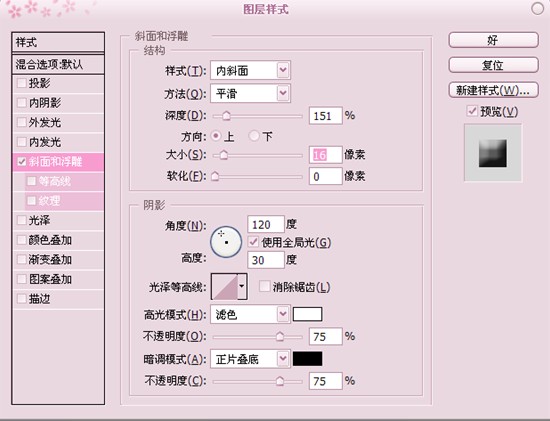The width and height of the screenshot is (550, 421).
Task: Toggle the 消除锯齿 (Anti-alias) checkbox
Action: [264, 286]
